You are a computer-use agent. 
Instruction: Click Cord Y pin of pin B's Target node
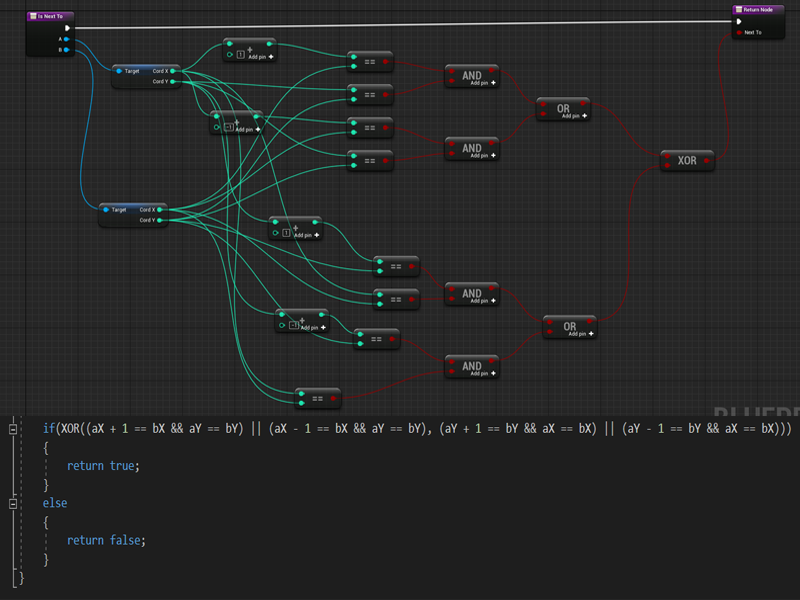coord(160,220)
